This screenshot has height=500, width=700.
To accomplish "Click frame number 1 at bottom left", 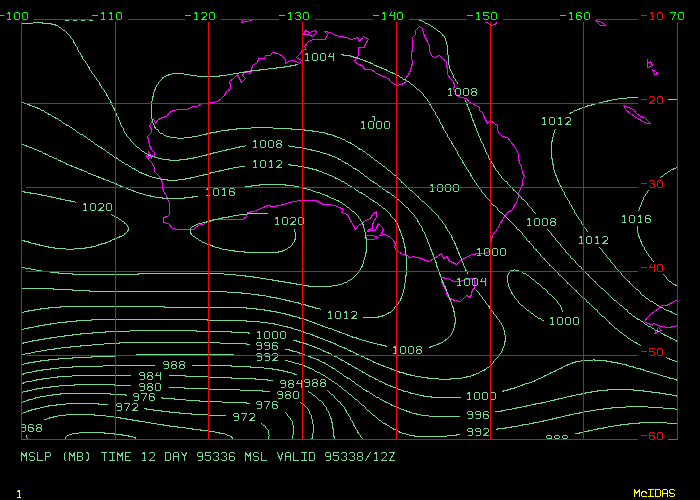I will coord(19,494).
